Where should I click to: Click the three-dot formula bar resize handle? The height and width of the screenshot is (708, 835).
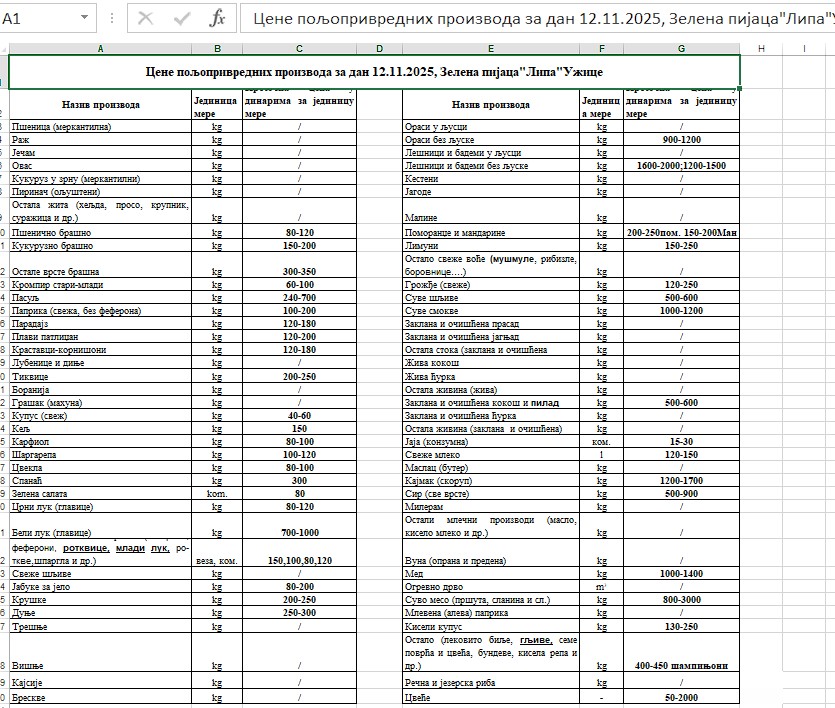coord(111,19)
